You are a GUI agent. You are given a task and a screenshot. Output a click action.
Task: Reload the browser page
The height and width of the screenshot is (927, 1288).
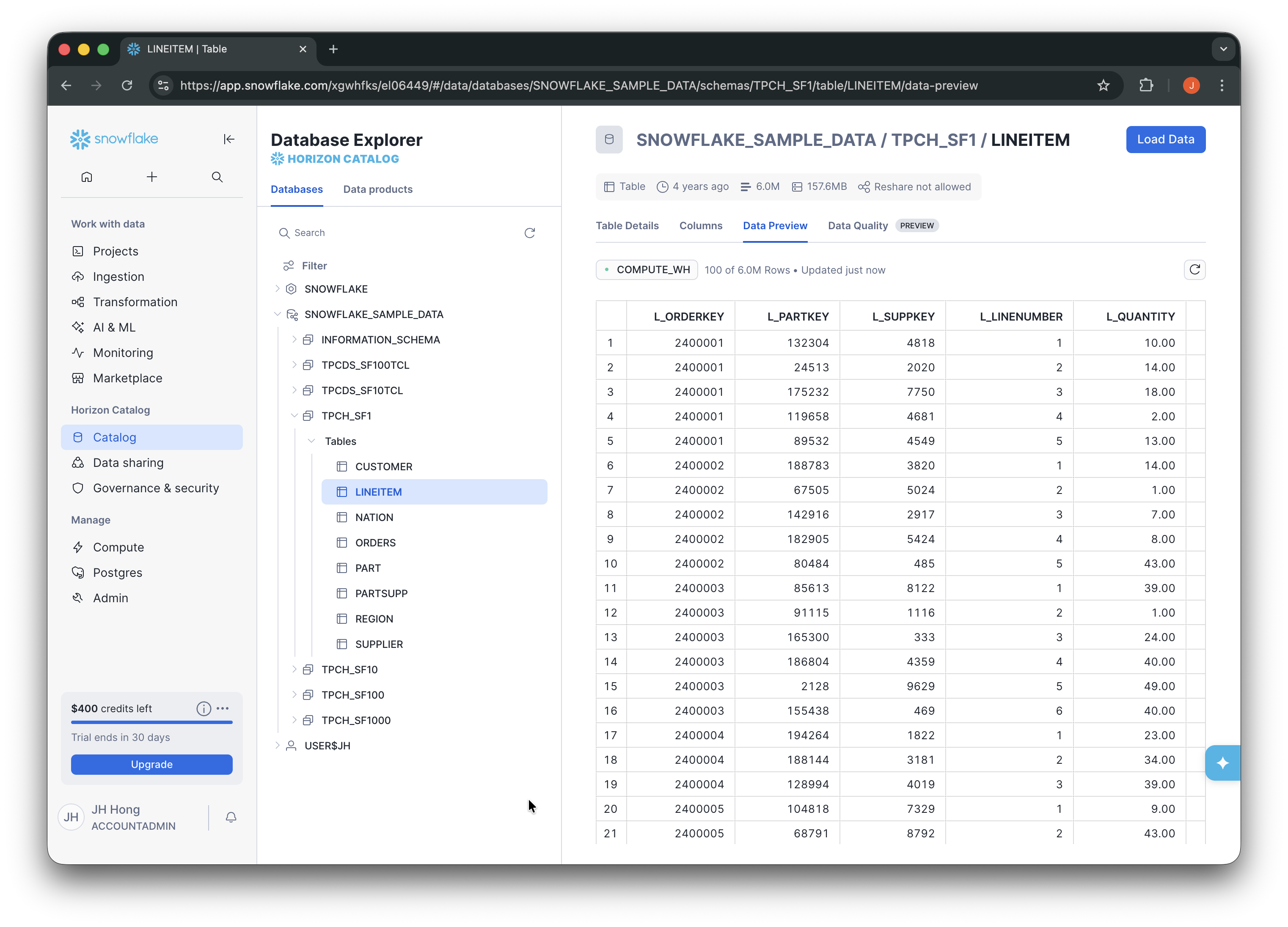tap(127, 85)
